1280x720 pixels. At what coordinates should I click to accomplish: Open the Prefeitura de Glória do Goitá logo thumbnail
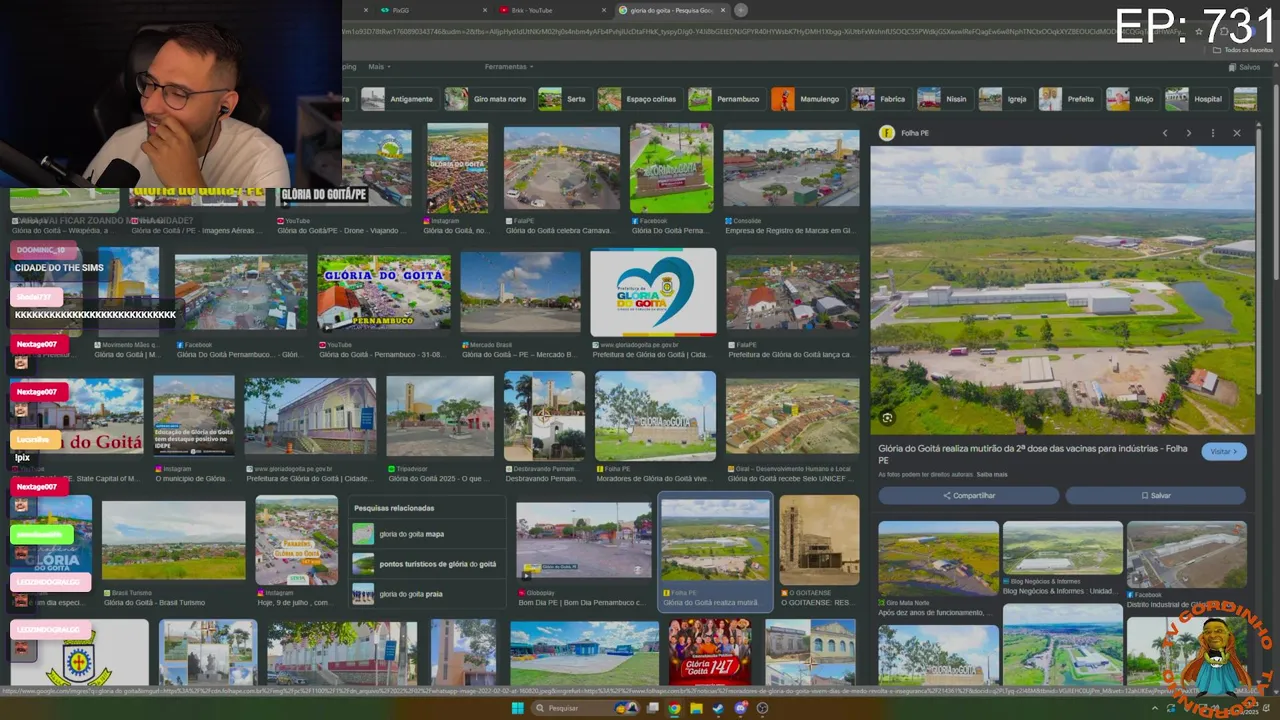[653, 293]
